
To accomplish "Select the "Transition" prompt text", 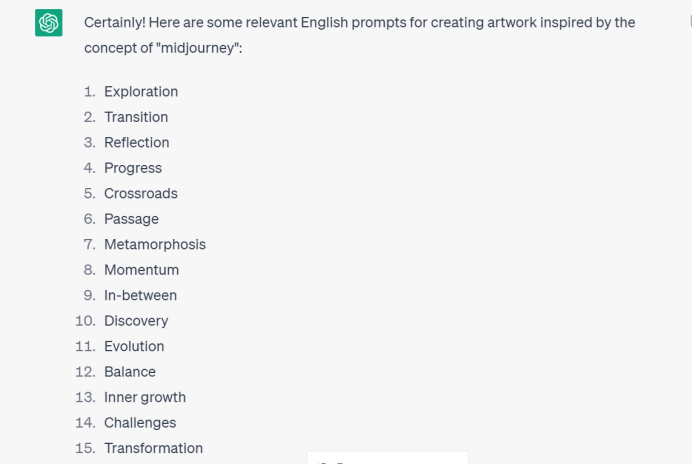I will tap(136, 117).
